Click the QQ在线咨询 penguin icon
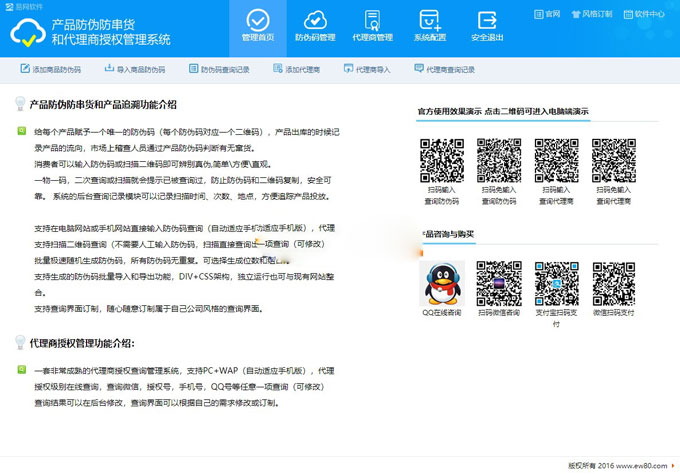This screenshot has height=474, width=680. (441, 282)
